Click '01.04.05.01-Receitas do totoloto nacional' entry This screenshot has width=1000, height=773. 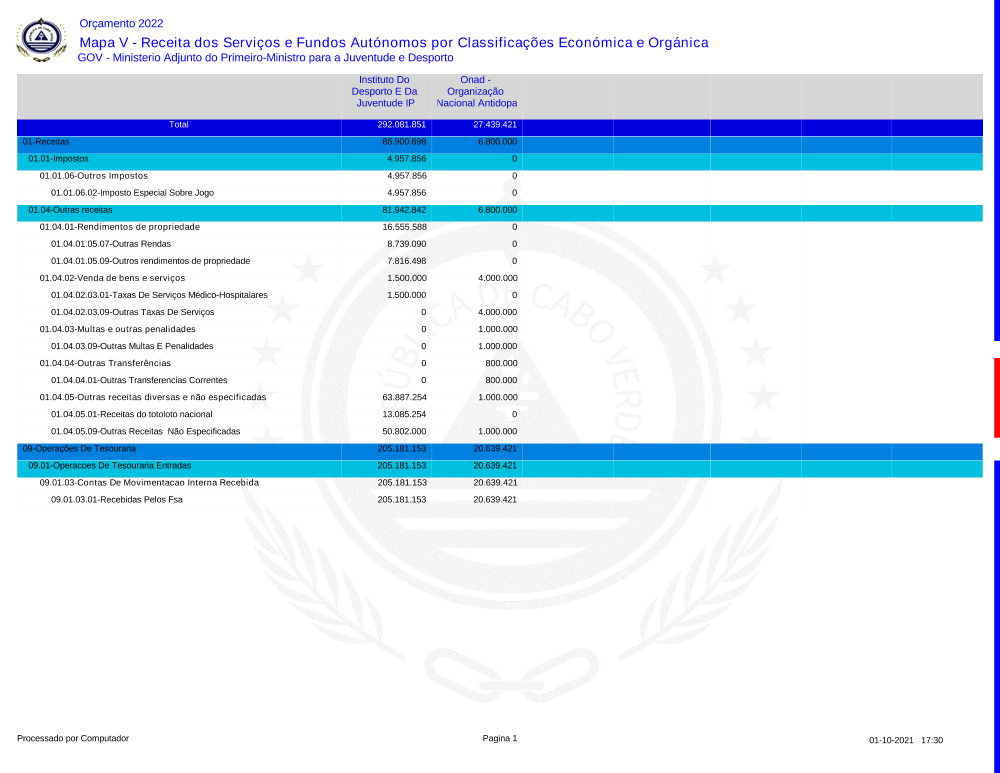[131, 414]
